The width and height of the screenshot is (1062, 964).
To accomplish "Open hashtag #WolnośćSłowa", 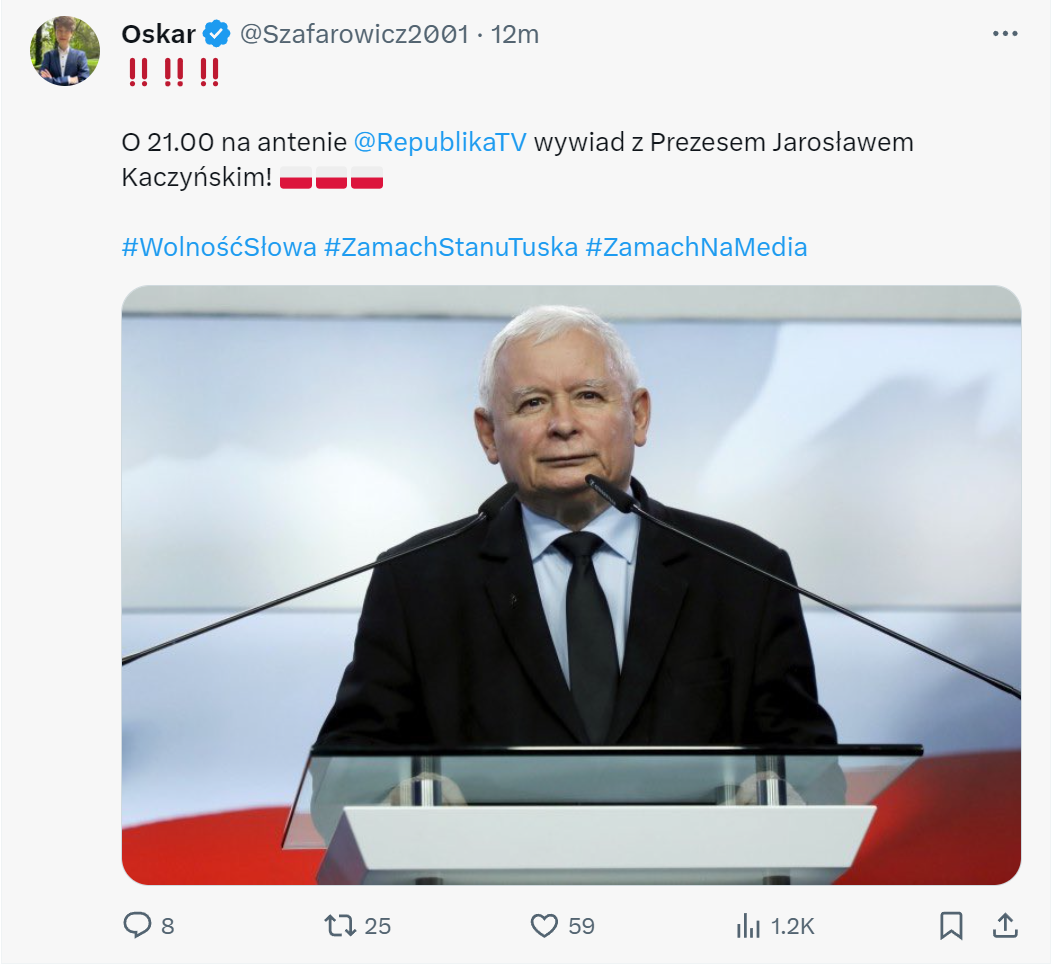I will point(219,247).
